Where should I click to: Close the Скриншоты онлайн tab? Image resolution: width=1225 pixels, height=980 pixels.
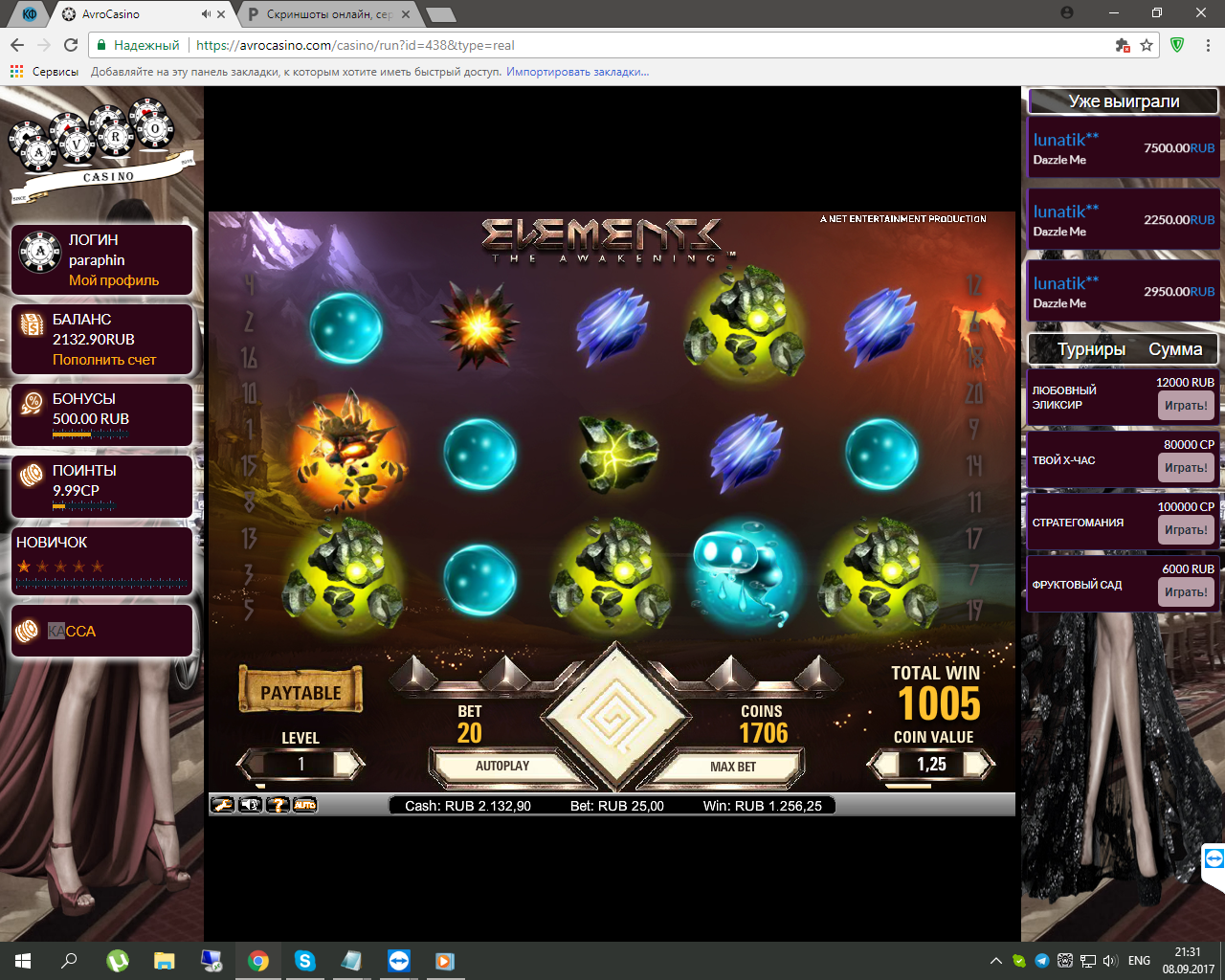tap(406, 14)
